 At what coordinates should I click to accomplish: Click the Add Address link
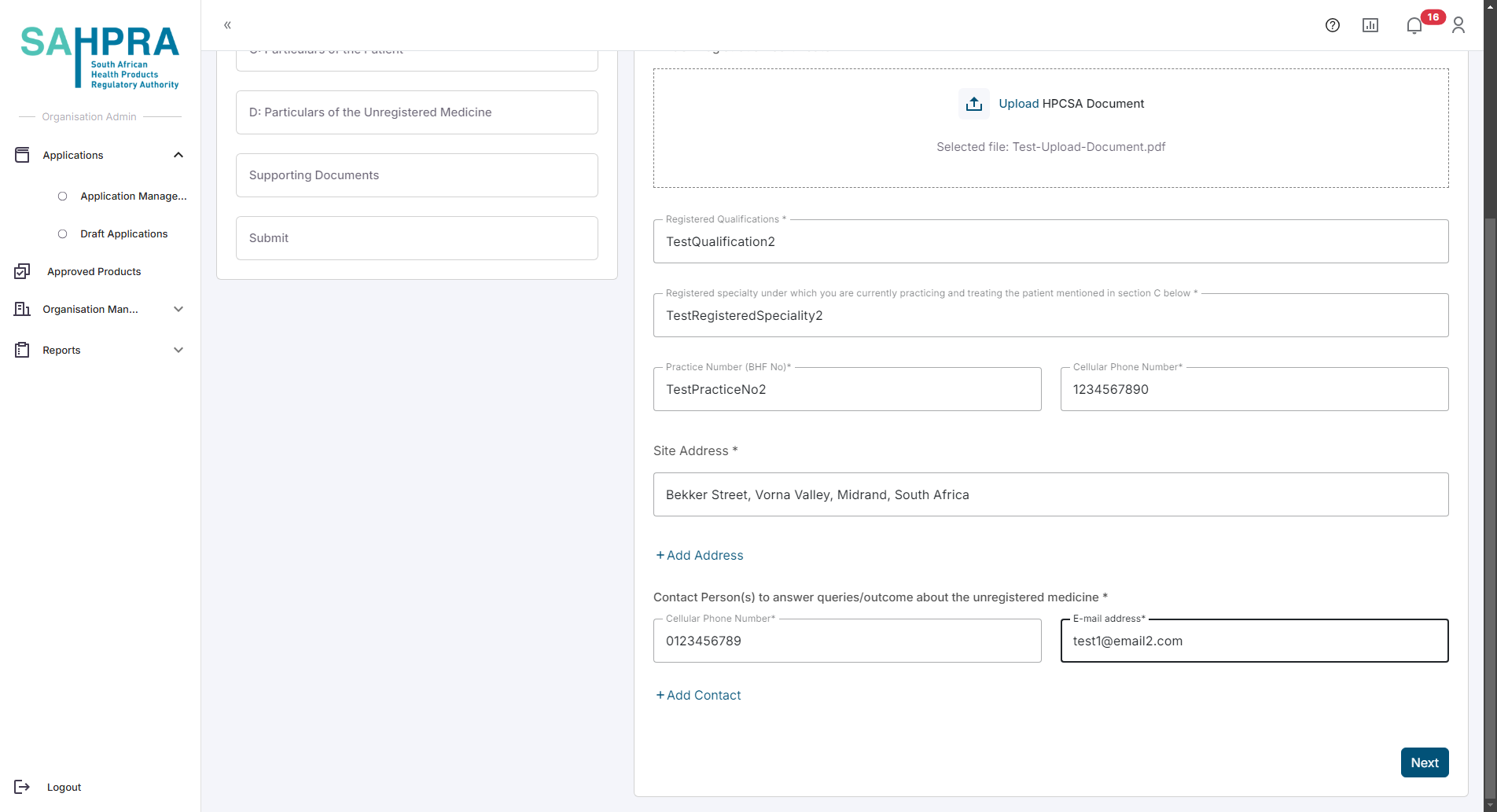(700, 555)
